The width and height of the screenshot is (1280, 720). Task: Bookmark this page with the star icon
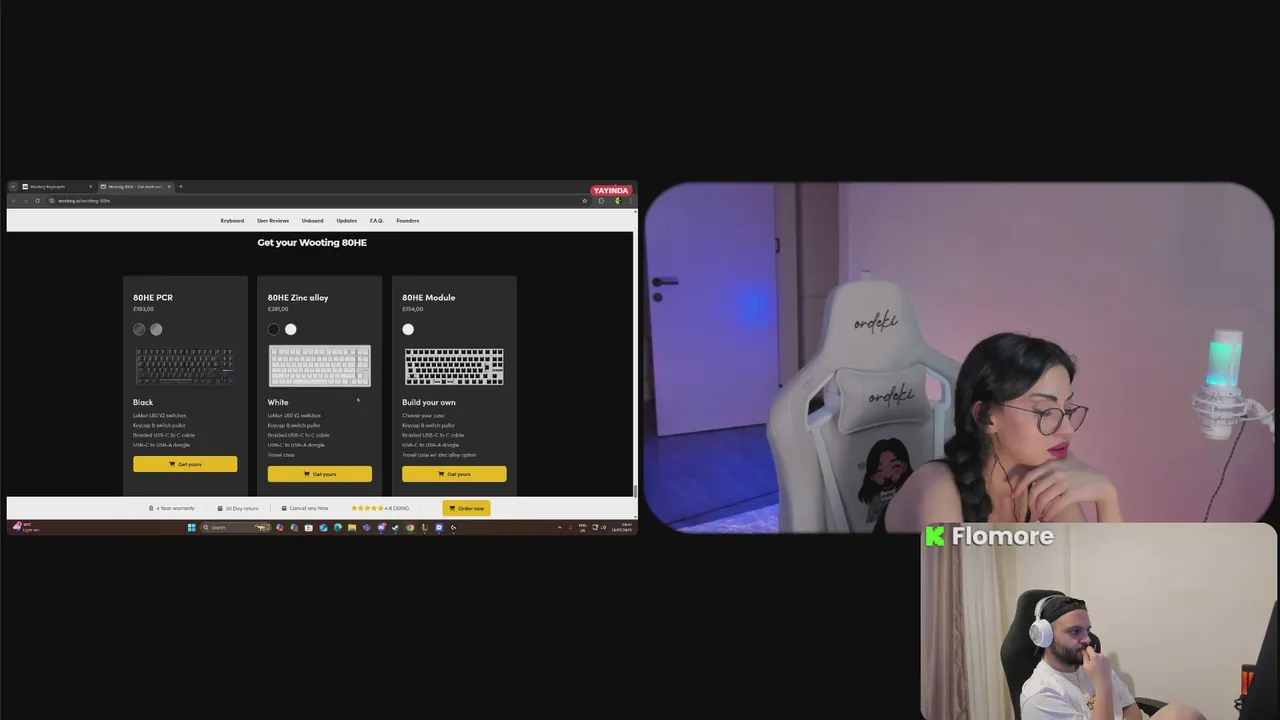(585, 201)
